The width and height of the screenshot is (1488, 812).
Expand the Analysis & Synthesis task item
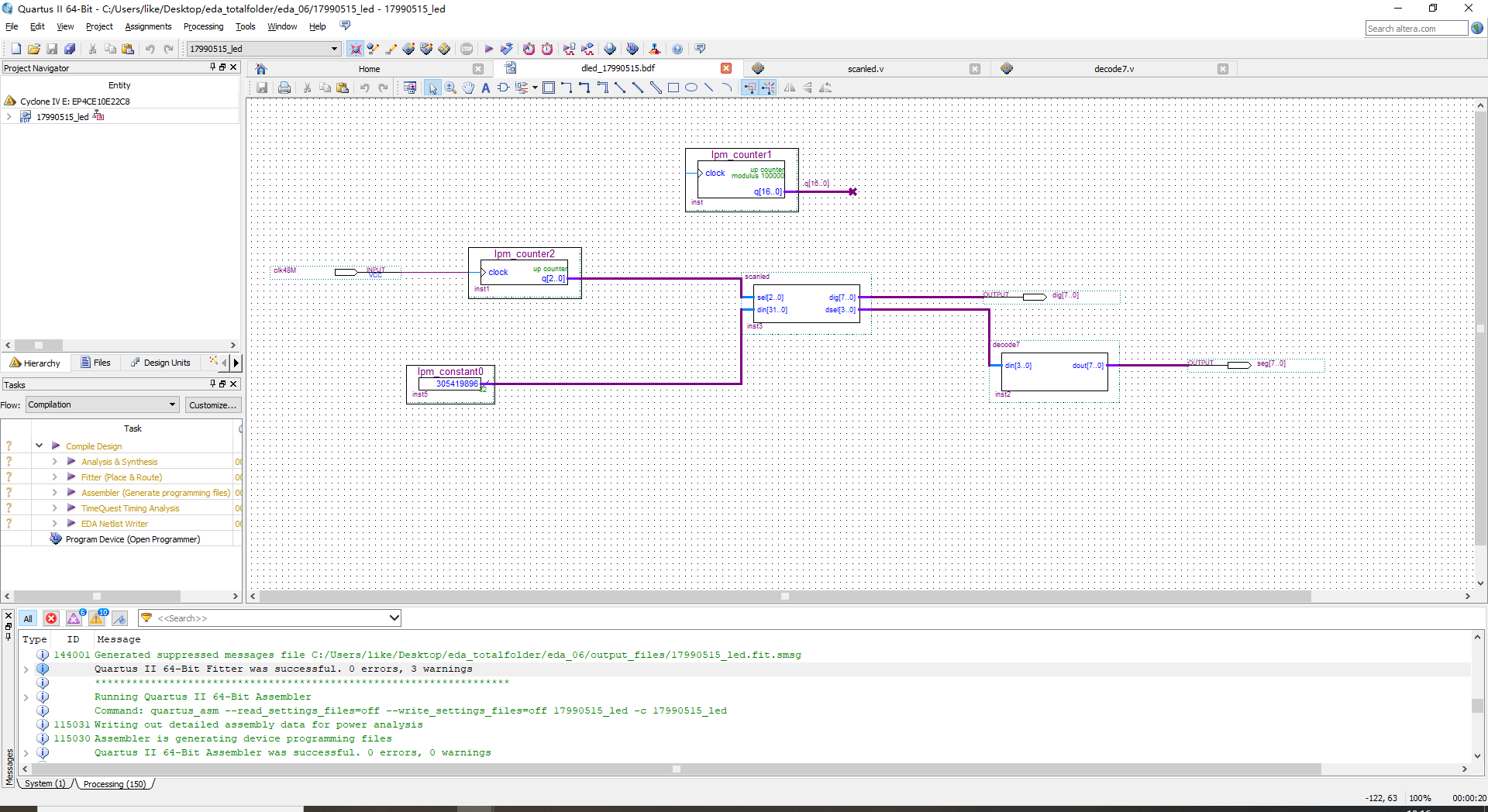tap(54, 461)
